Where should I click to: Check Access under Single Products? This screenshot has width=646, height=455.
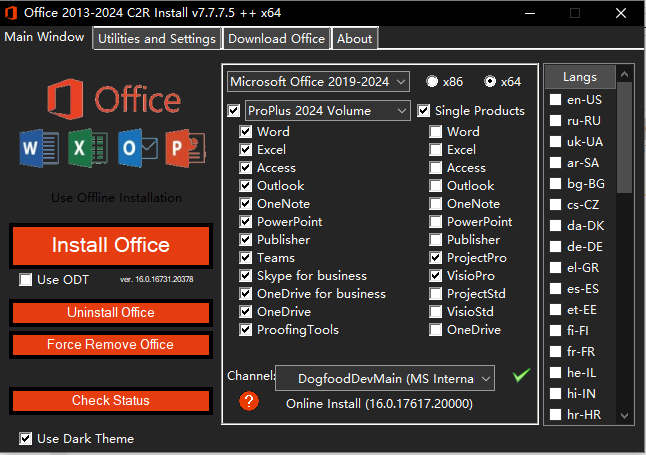435,168
